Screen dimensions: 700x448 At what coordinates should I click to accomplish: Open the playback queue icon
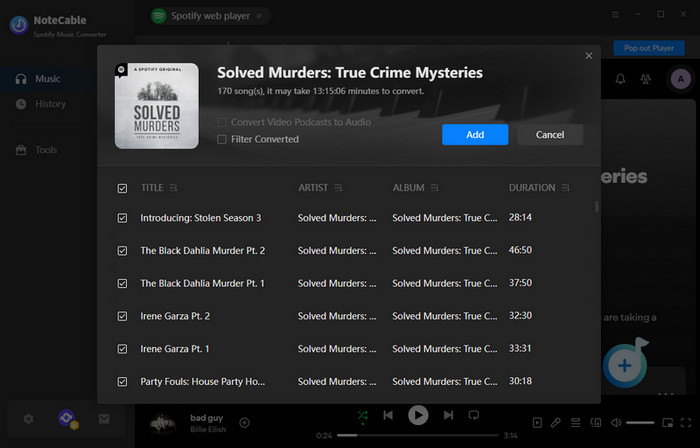[575, 423]
